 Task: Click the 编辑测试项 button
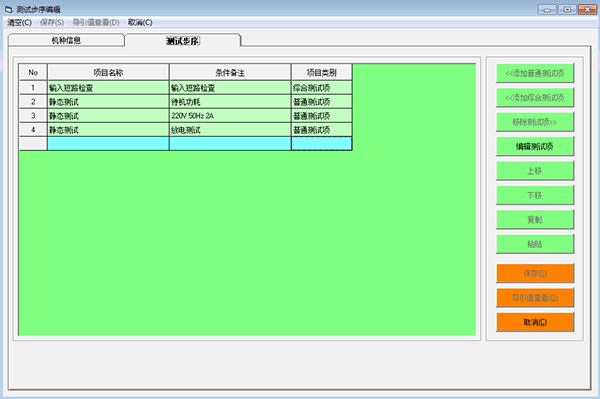[535, 147]
